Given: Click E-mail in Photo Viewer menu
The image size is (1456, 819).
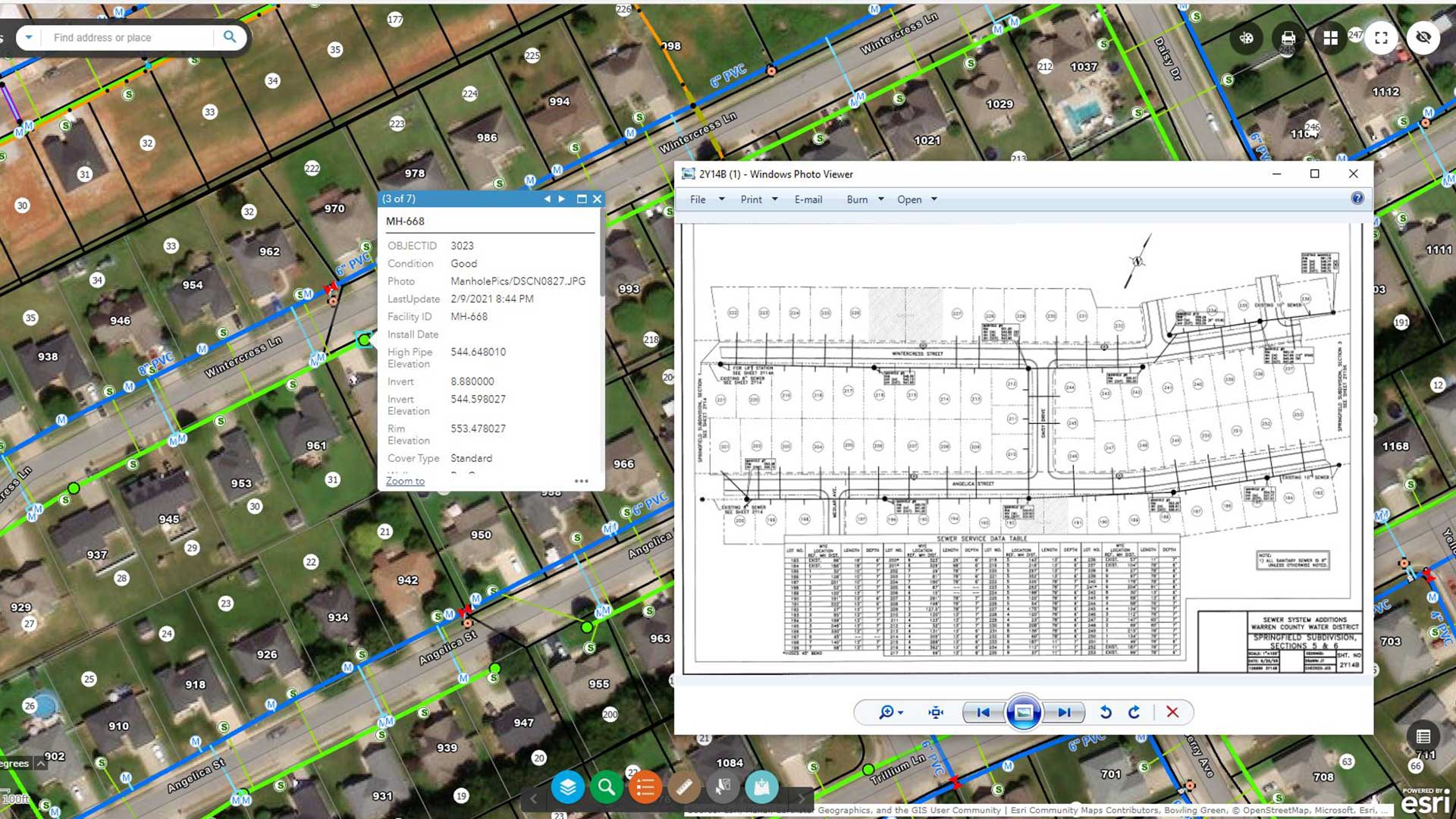Looking at the screenshot, I should coord(808,199).
